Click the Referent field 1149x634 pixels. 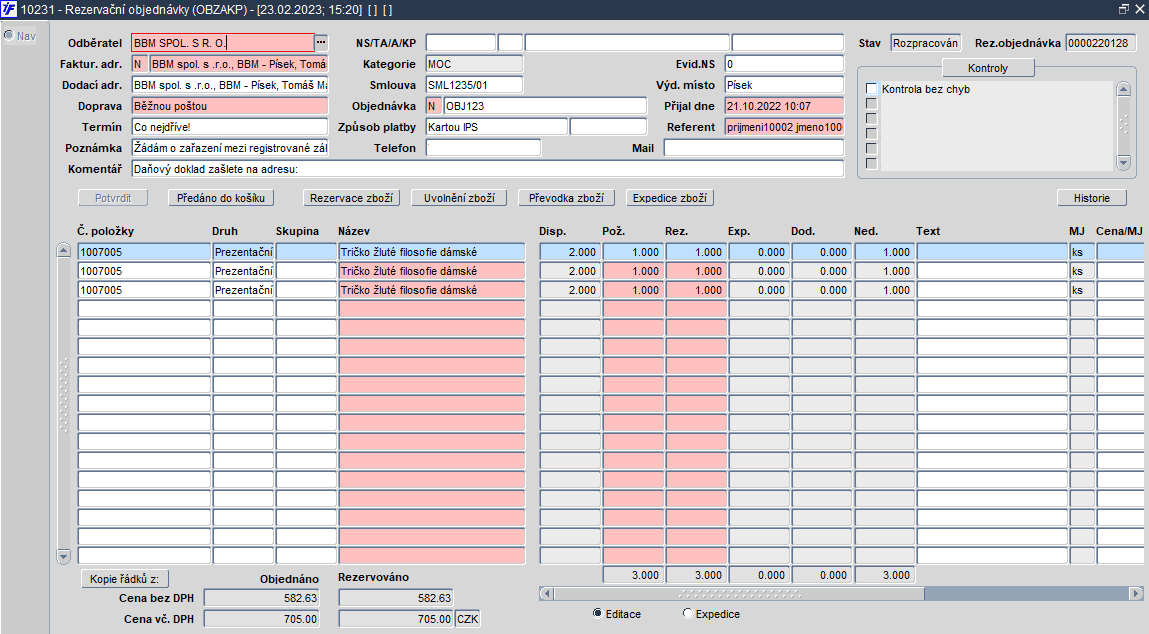coord(784,127)
